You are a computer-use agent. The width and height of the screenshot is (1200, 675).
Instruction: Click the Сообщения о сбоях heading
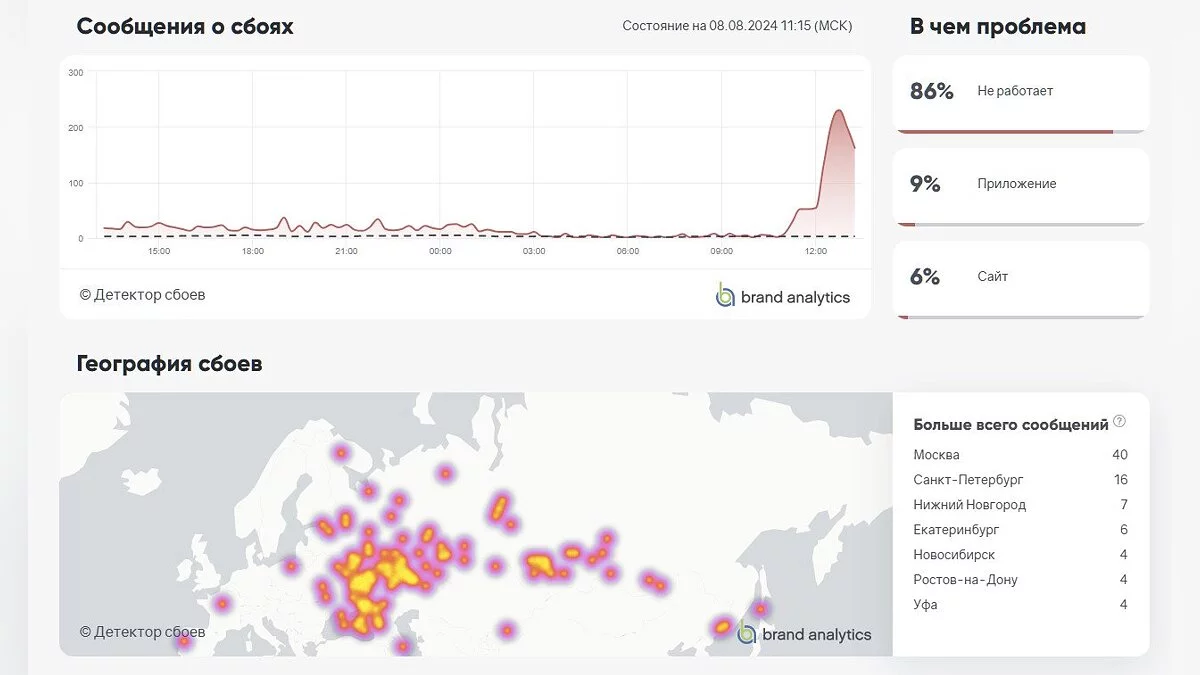[x=185, y=27]
